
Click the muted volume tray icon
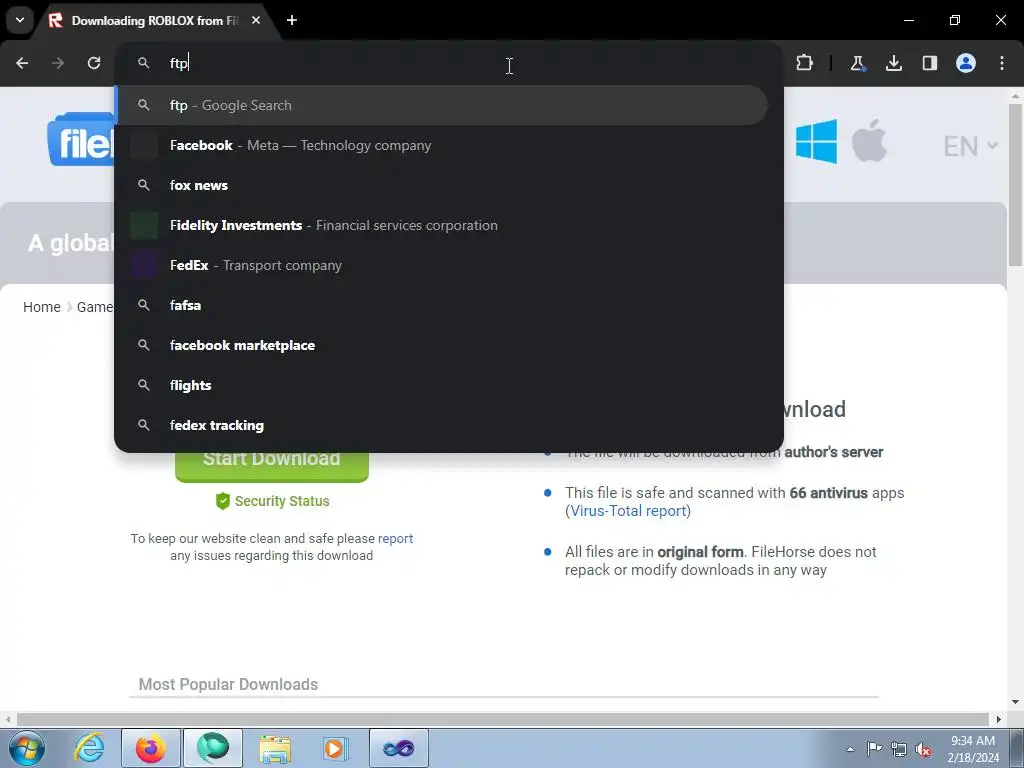[x=923, y=749]
